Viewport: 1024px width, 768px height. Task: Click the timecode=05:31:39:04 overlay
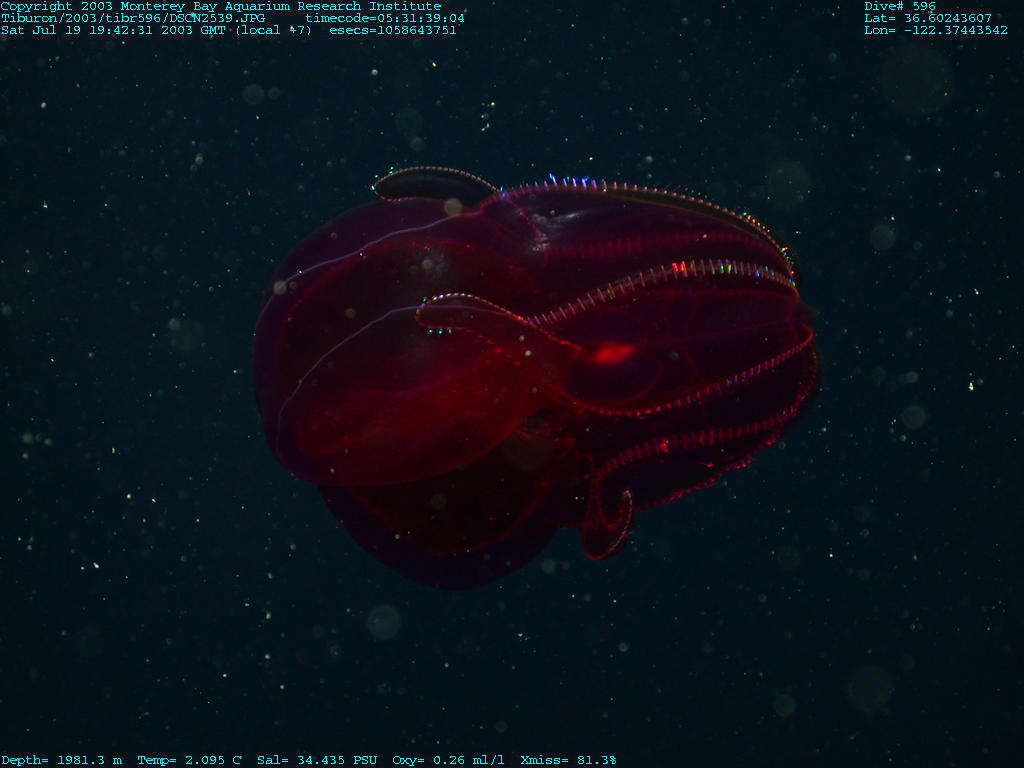(x=384, y=18)
